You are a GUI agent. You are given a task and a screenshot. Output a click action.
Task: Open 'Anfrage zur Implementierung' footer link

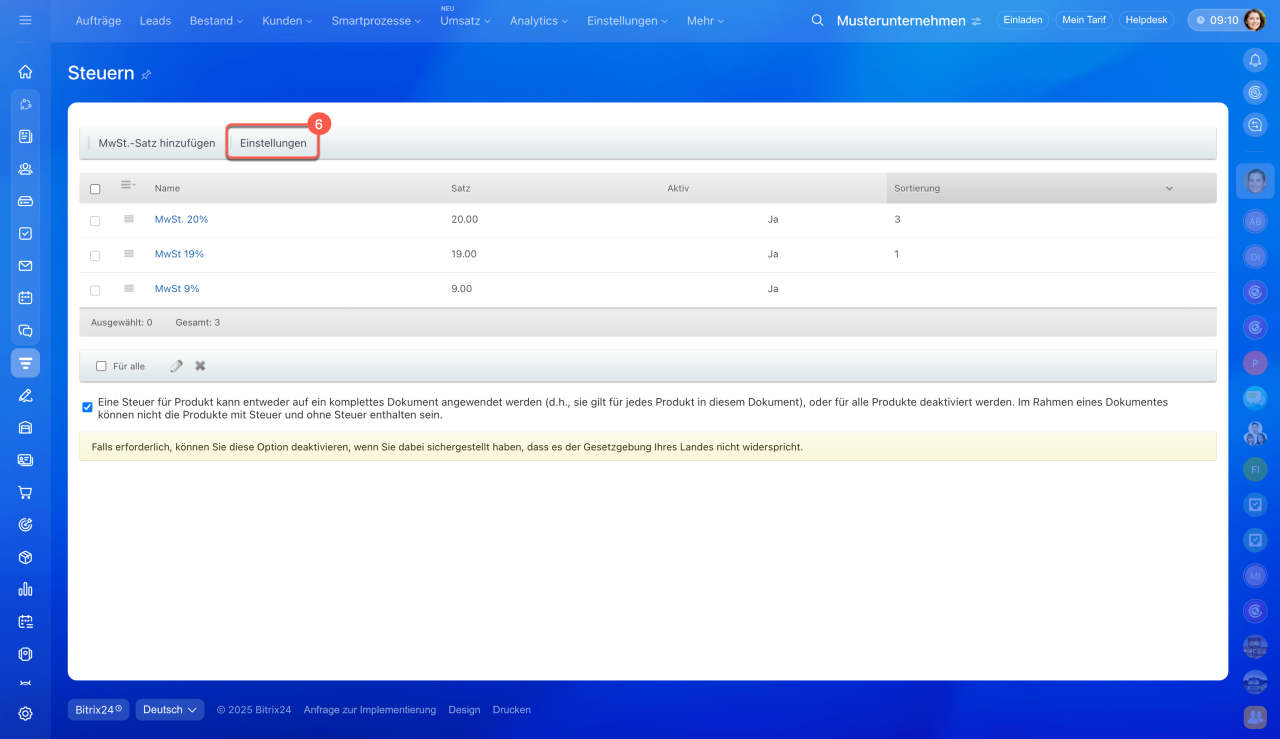pyautogui.click(x=370, y=710)
